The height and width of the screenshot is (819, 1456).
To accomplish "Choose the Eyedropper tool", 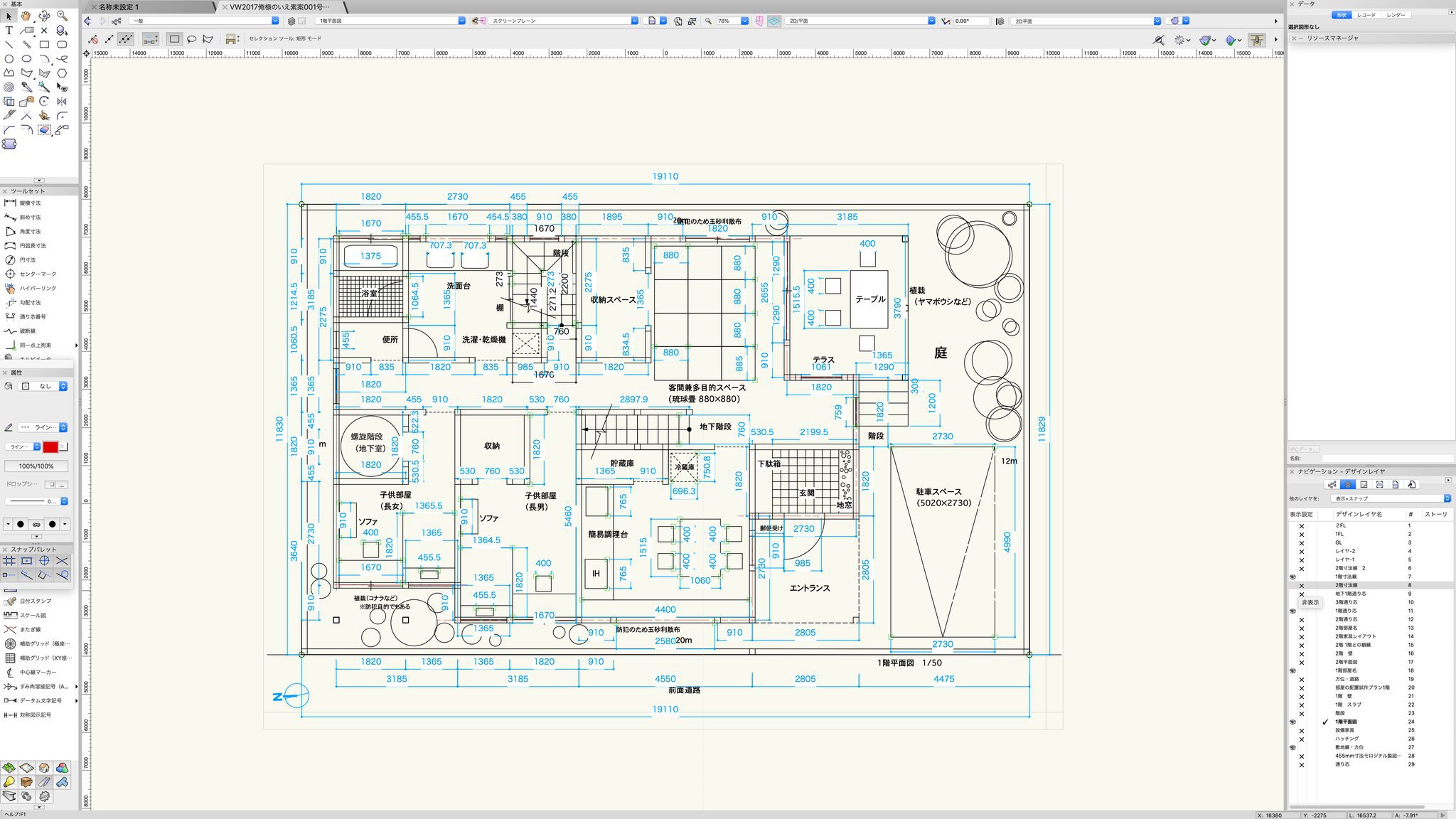I will pyautogui.click(x=26, y=87).
